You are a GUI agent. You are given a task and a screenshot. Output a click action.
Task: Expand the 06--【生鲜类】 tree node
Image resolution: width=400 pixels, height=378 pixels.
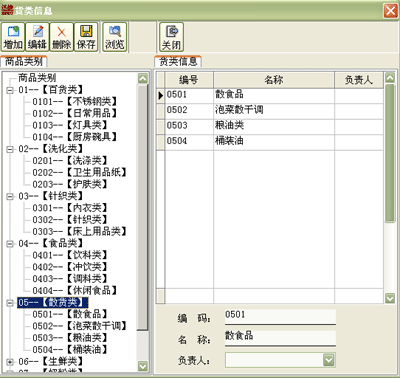10,362
